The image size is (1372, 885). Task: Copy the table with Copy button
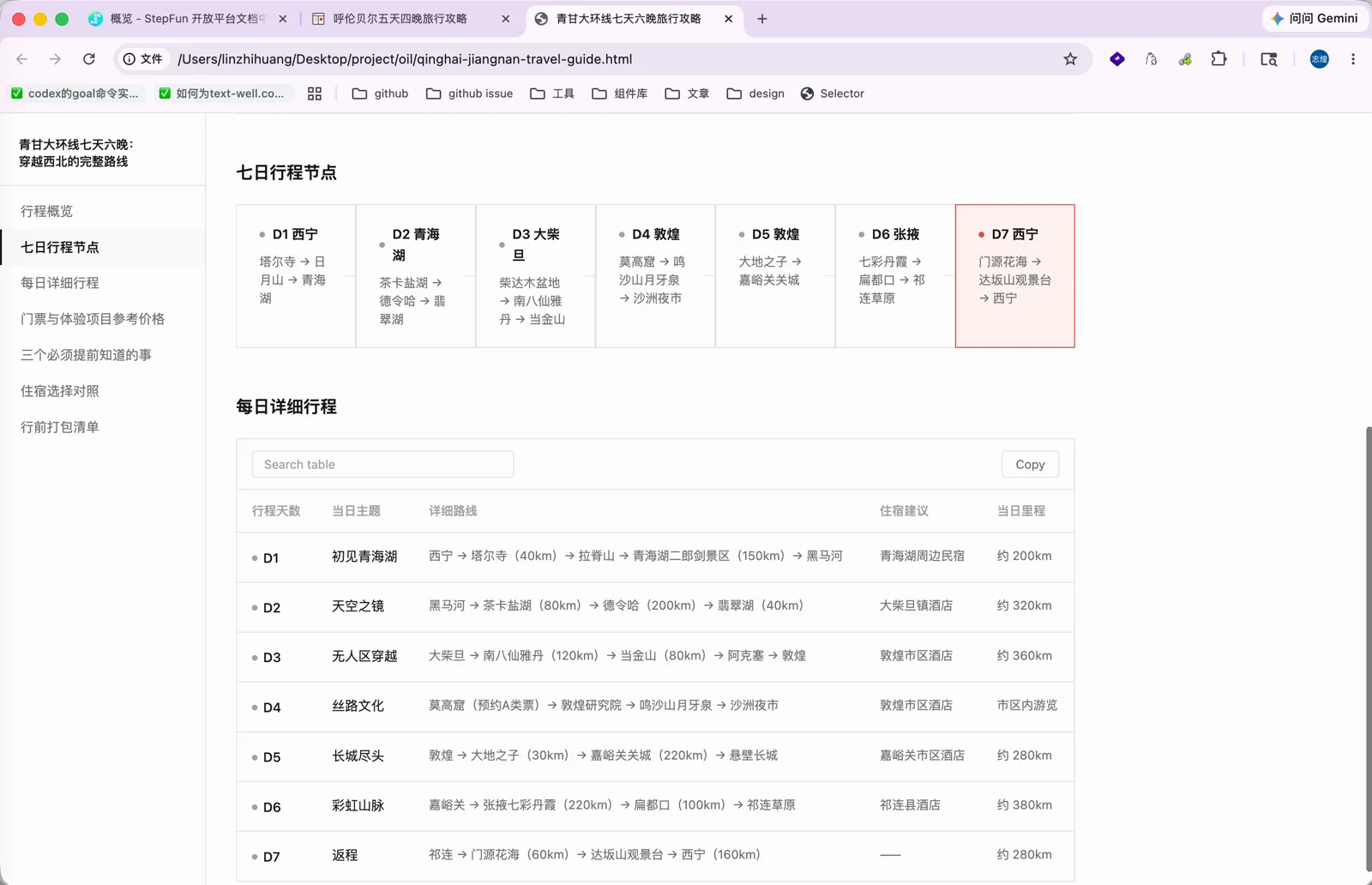1030,464
